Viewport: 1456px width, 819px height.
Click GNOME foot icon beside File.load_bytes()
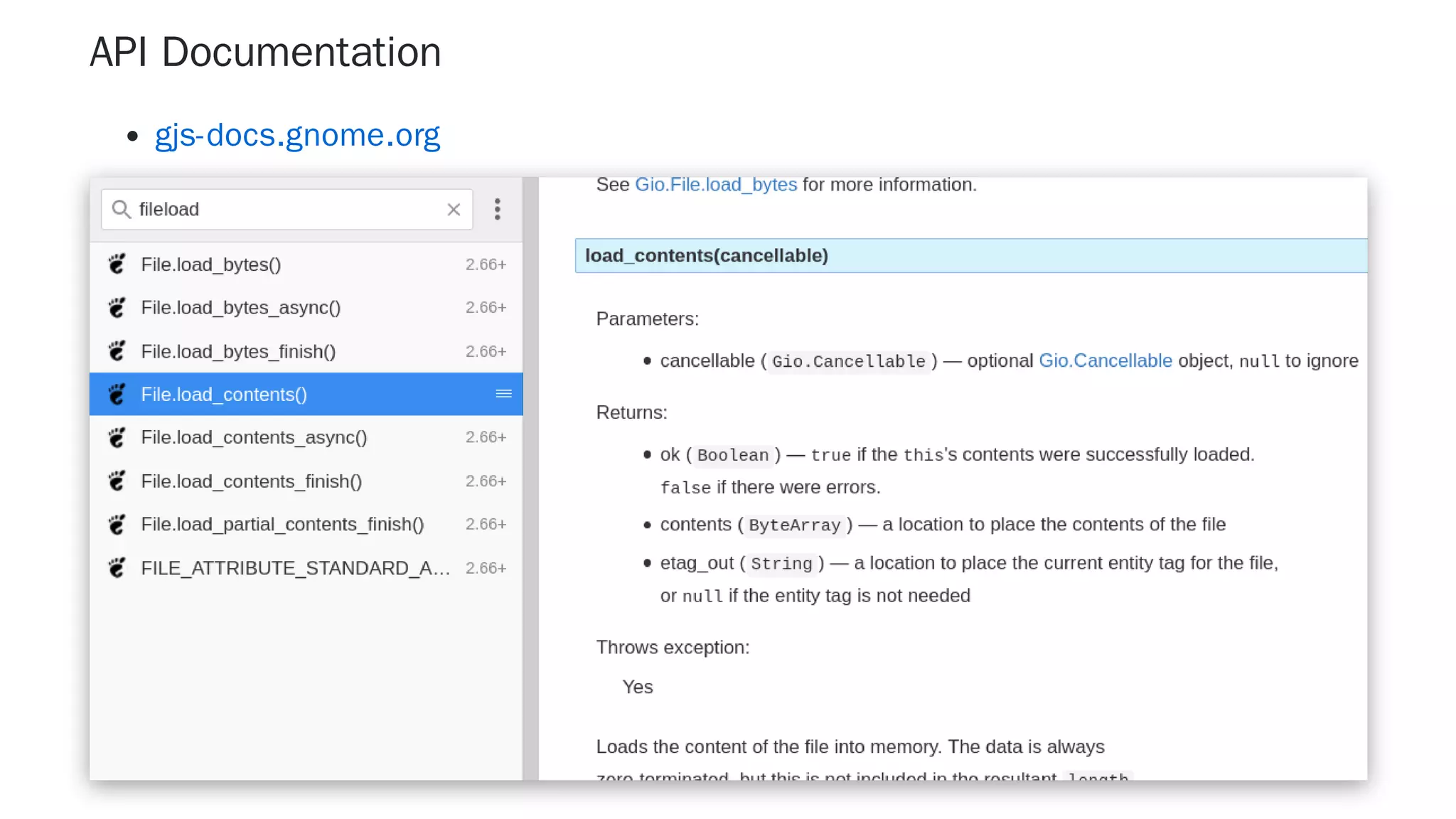click(x=117, y=264)
